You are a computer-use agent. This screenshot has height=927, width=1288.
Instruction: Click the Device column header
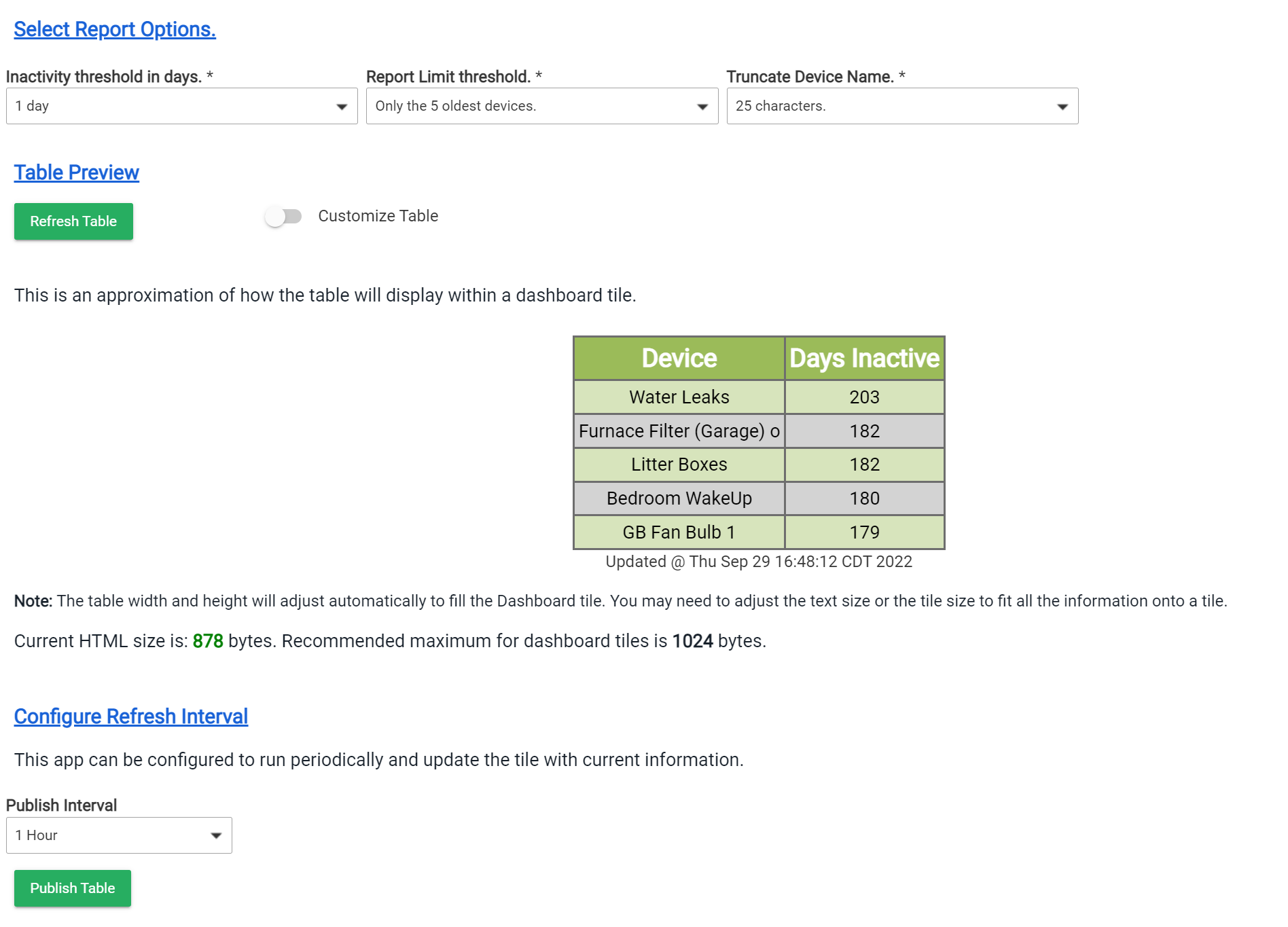[x=679, y=358]
